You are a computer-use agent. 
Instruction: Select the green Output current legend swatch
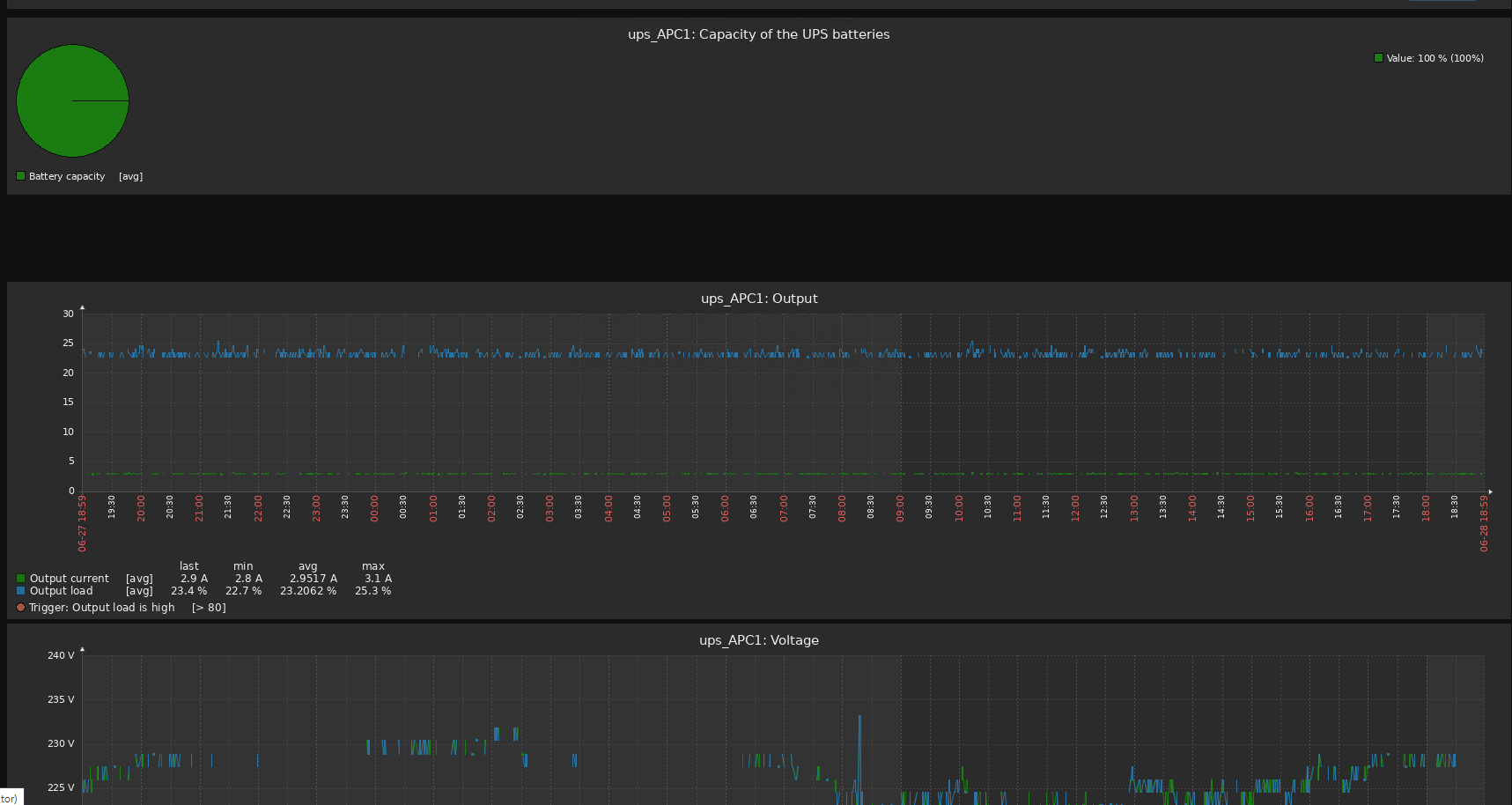(20, 579)
